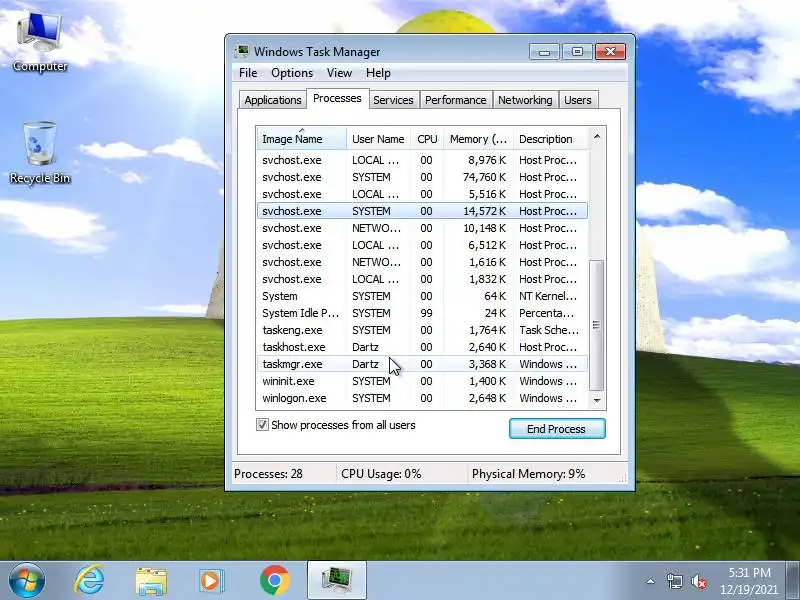This screenshot has width=800, height=600.
Task: Select the winlogon.exe row
Action: click(x=422, y=398)
